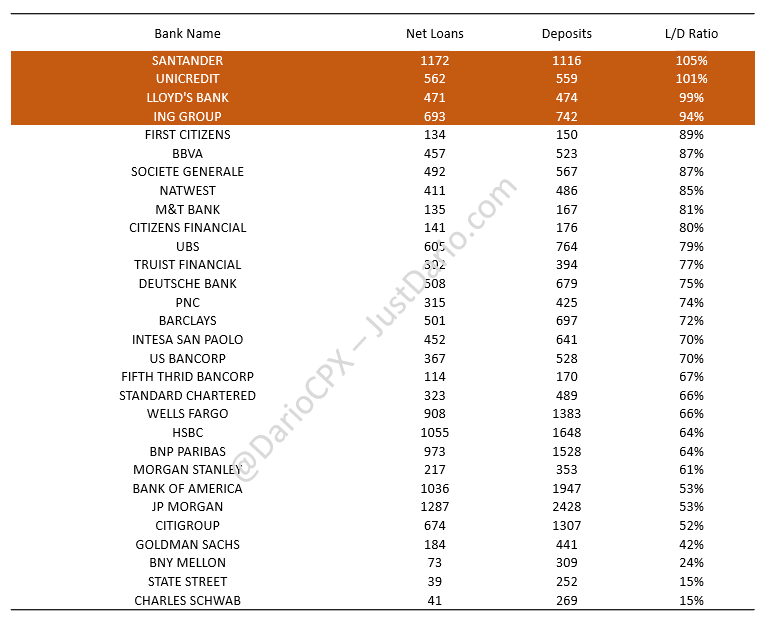Click the DEUTSCHE BANK name cell

pyautogui.click(x=187, y=283)
